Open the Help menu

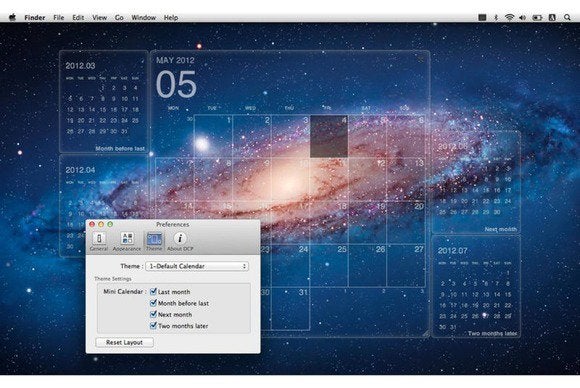click(171, 17)
